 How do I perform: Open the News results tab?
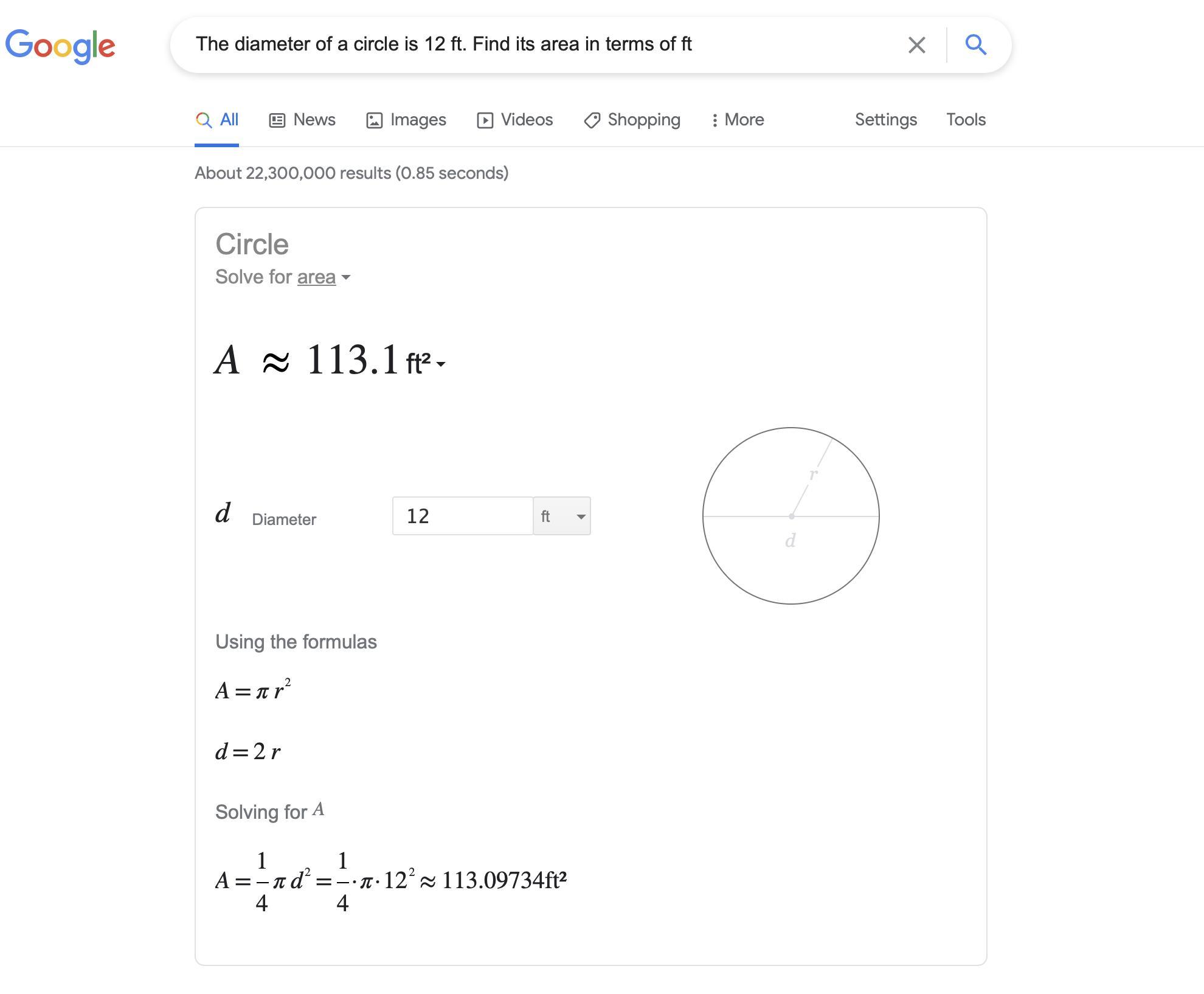(x=314, y=120)
